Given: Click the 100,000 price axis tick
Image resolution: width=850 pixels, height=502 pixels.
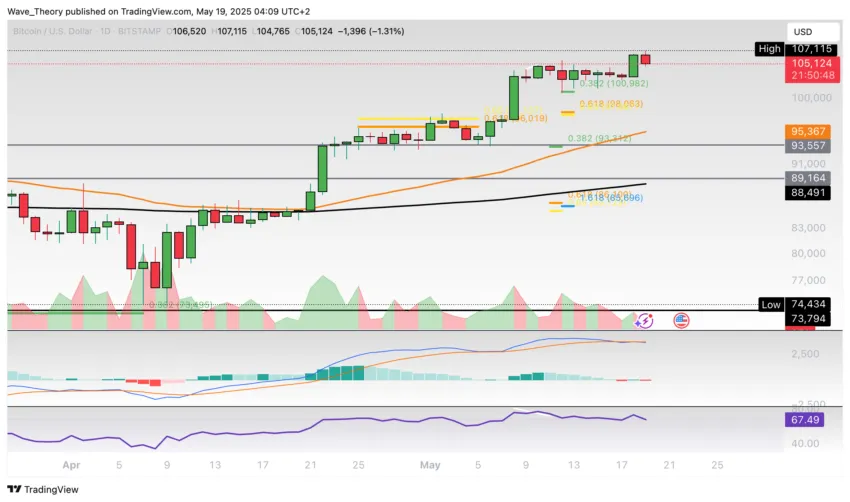Looking at the screenshot, I should pos(811,98).
